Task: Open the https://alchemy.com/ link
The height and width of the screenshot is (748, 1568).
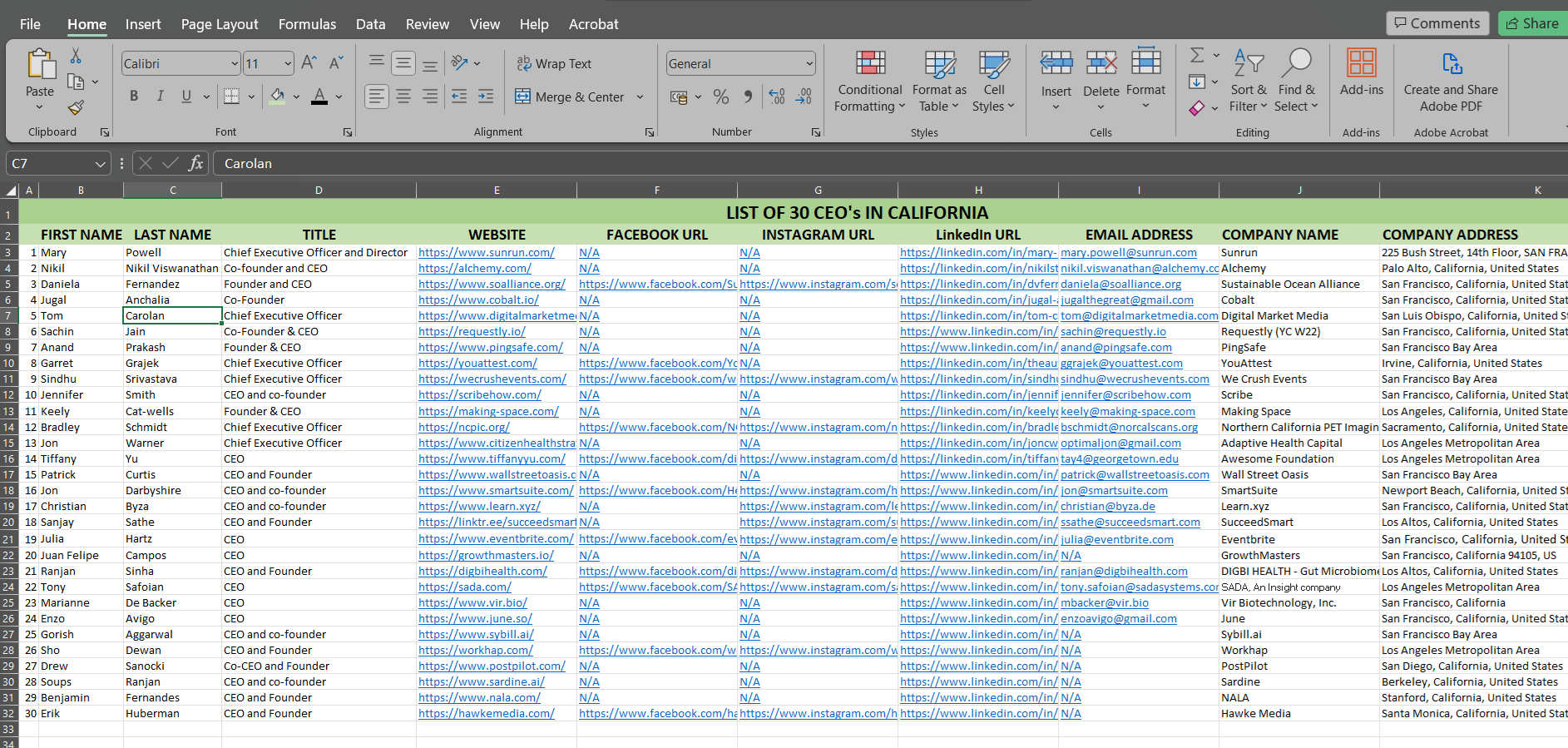Action: click(x=474, y=268)
